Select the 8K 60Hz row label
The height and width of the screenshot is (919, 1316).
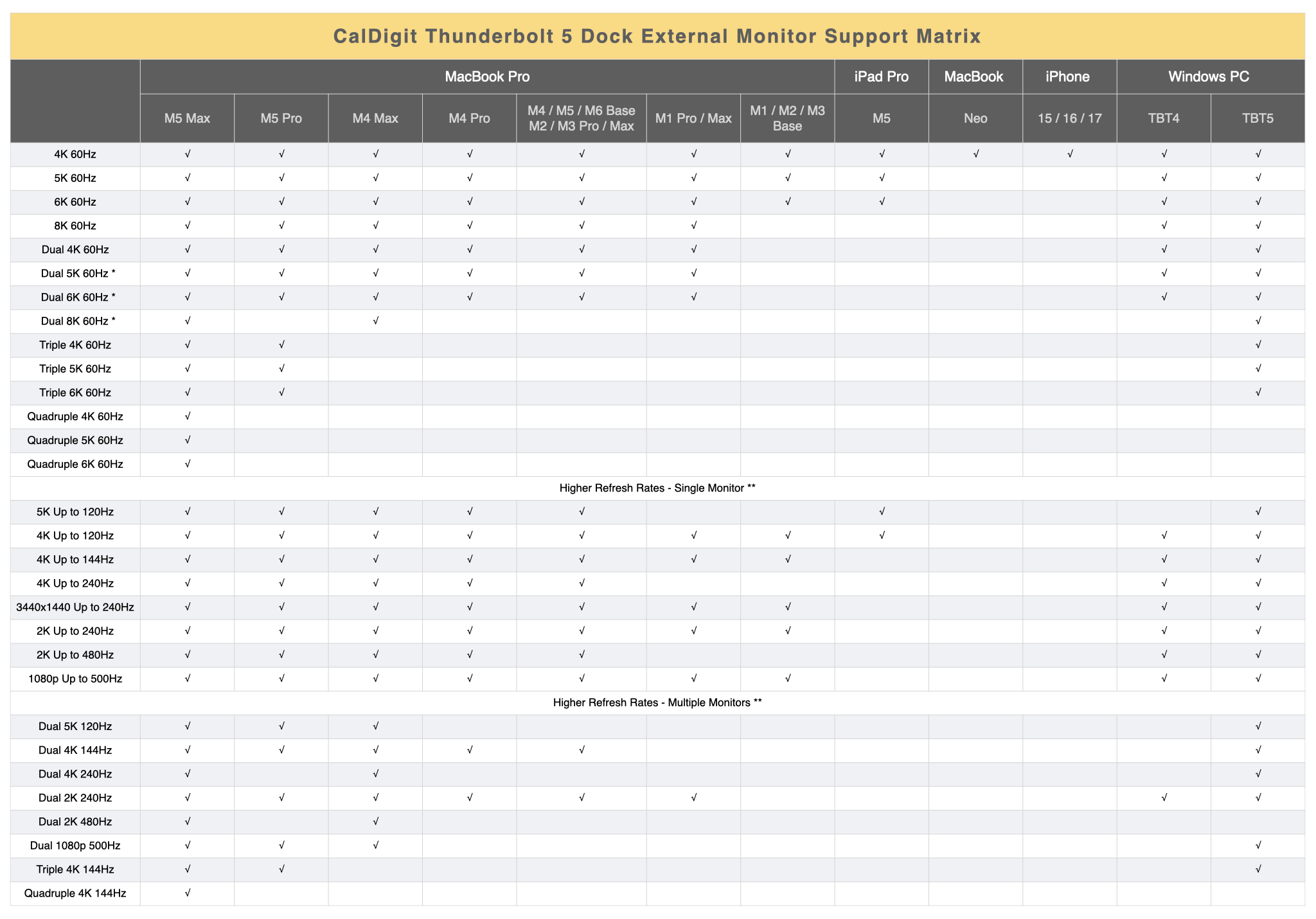pyautogui.click(x=75, y=226)
